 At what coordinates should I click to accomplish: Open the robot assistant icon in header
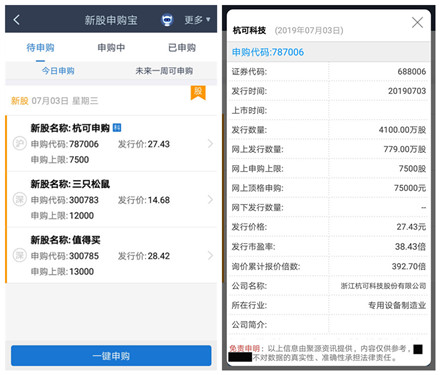point(167,20)
